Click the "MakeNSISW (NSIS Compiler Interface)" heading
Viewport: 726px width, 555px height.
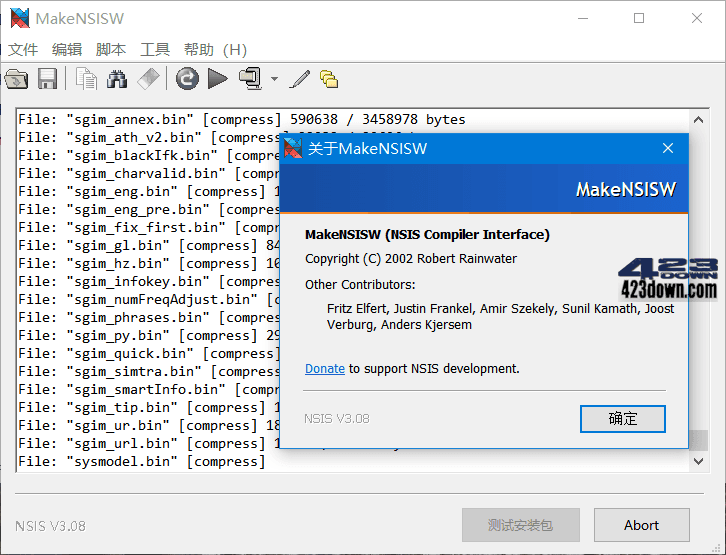(x=427, y=235)
